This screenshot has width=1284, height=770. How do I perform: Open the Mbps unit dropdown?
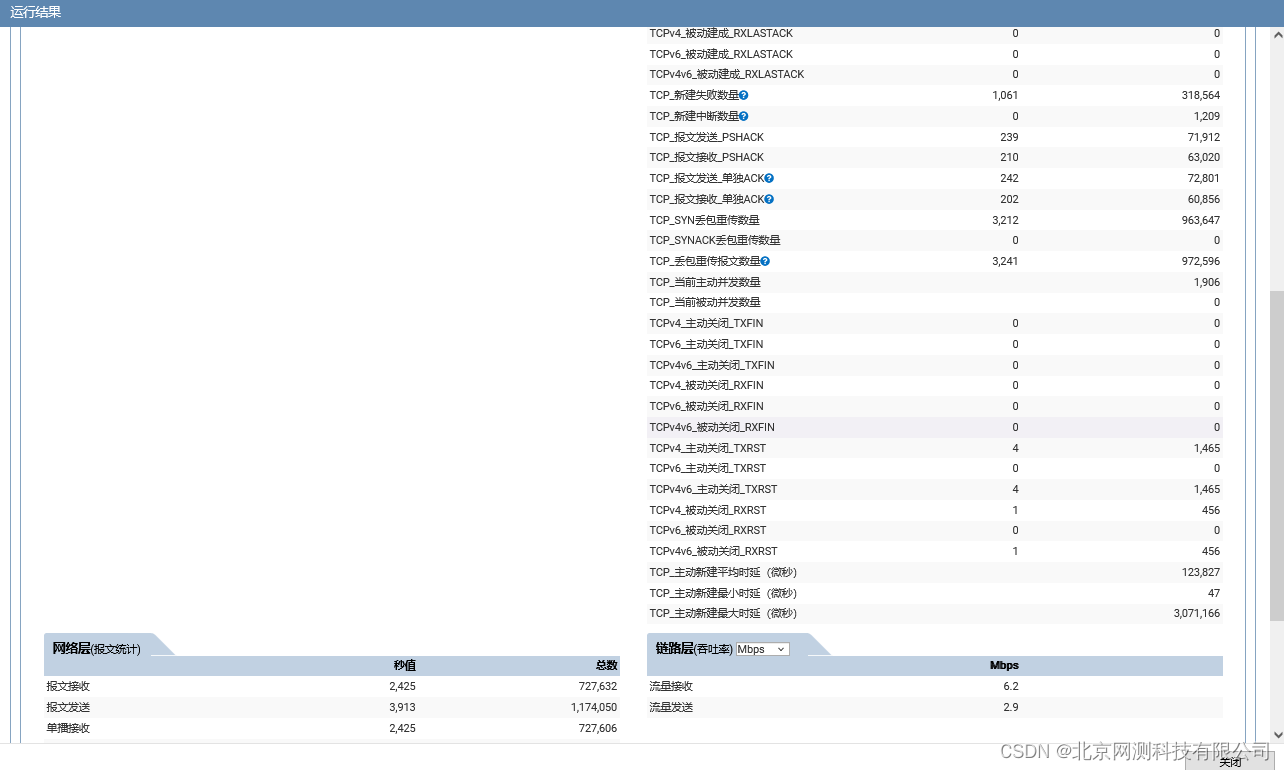[762, 649]
